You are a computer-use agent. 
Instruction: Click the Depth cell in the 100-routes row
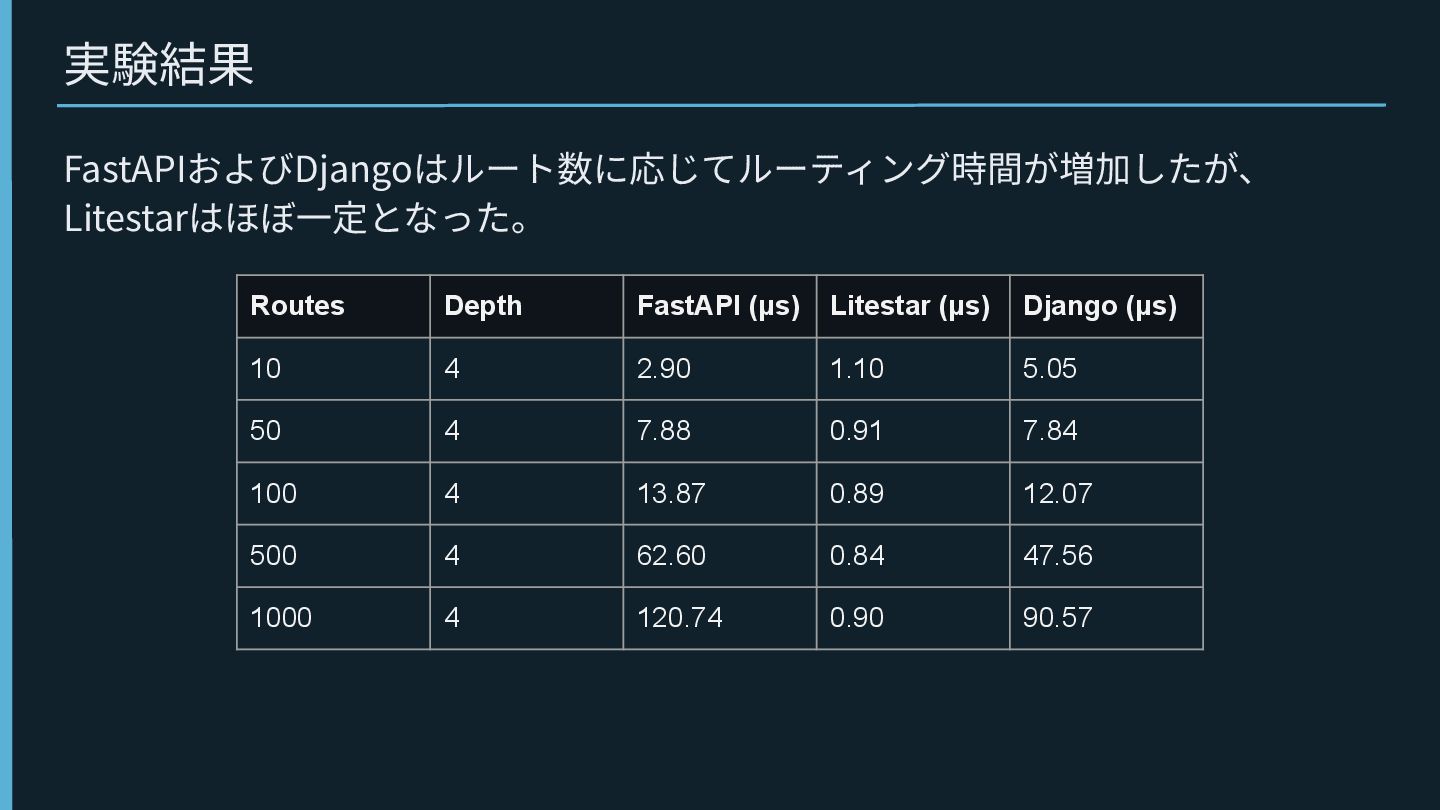click(x=452, y=493)
